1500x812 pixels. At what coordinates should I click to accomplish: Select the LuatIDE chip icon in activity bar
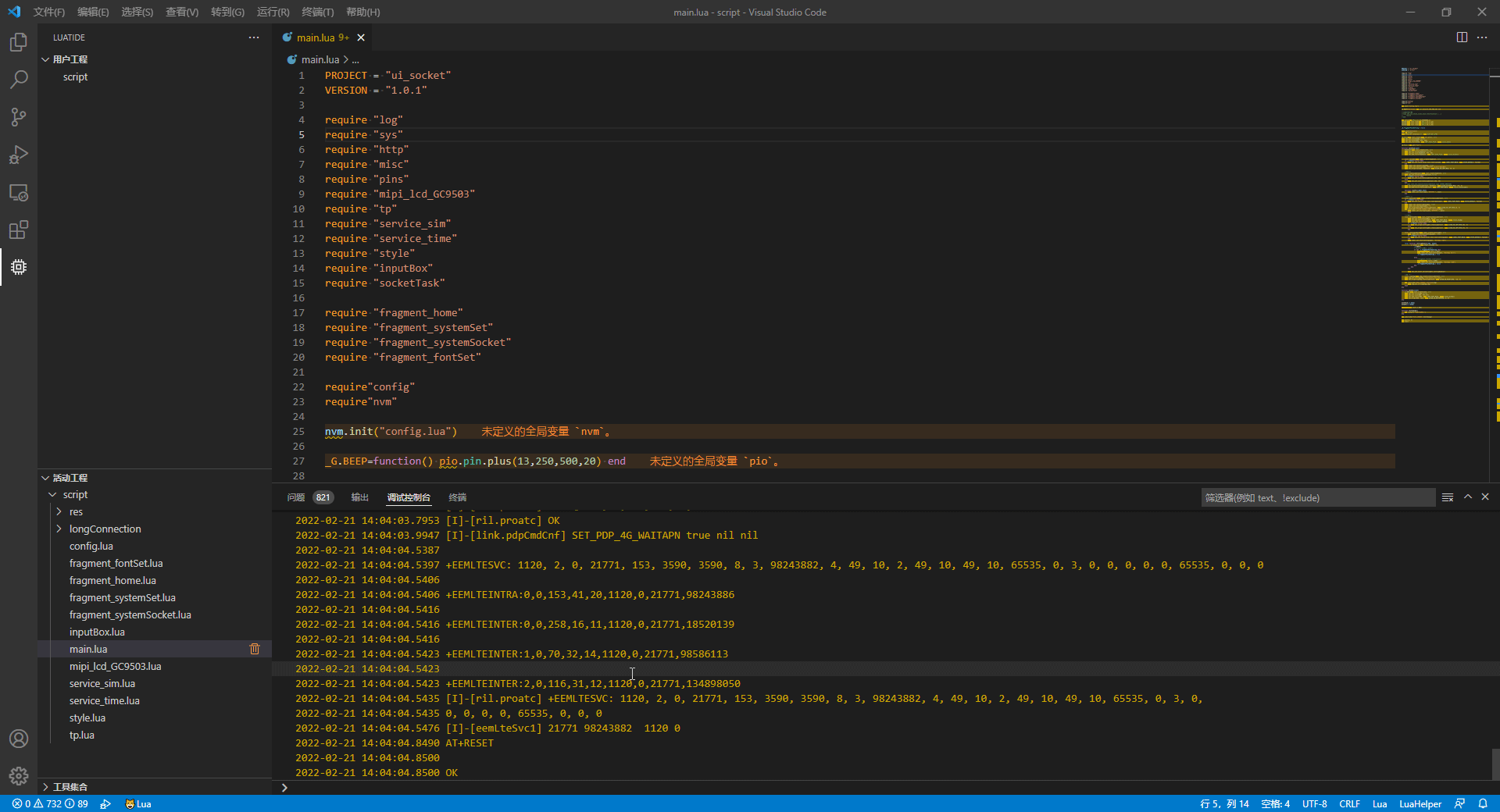pyautogui.click(x=19, y=267)
